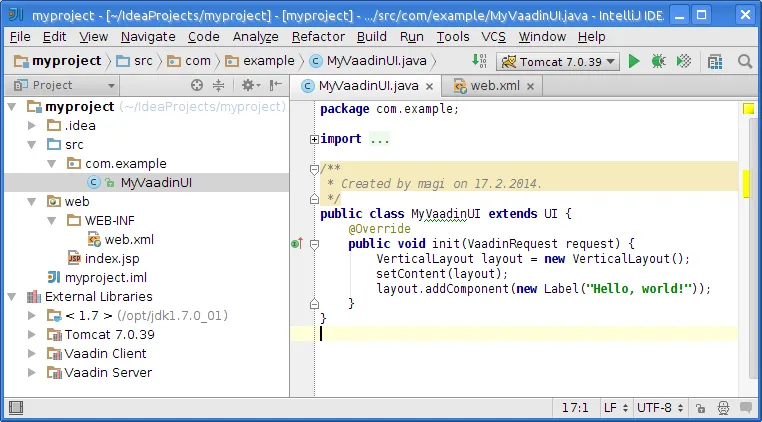Click the Project panel settings gear icon
Screen dimensions: 762x422
247,86
